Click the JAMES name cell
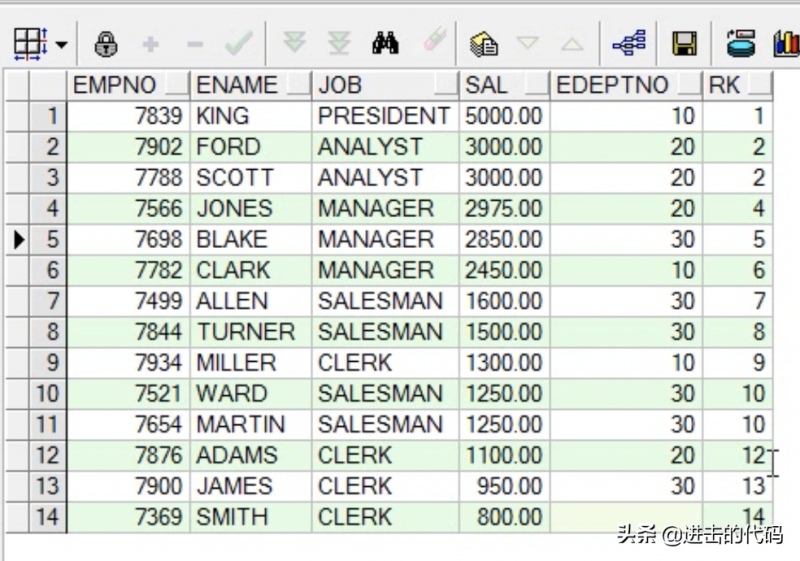The image size is (800, 561). coord(251,486)
